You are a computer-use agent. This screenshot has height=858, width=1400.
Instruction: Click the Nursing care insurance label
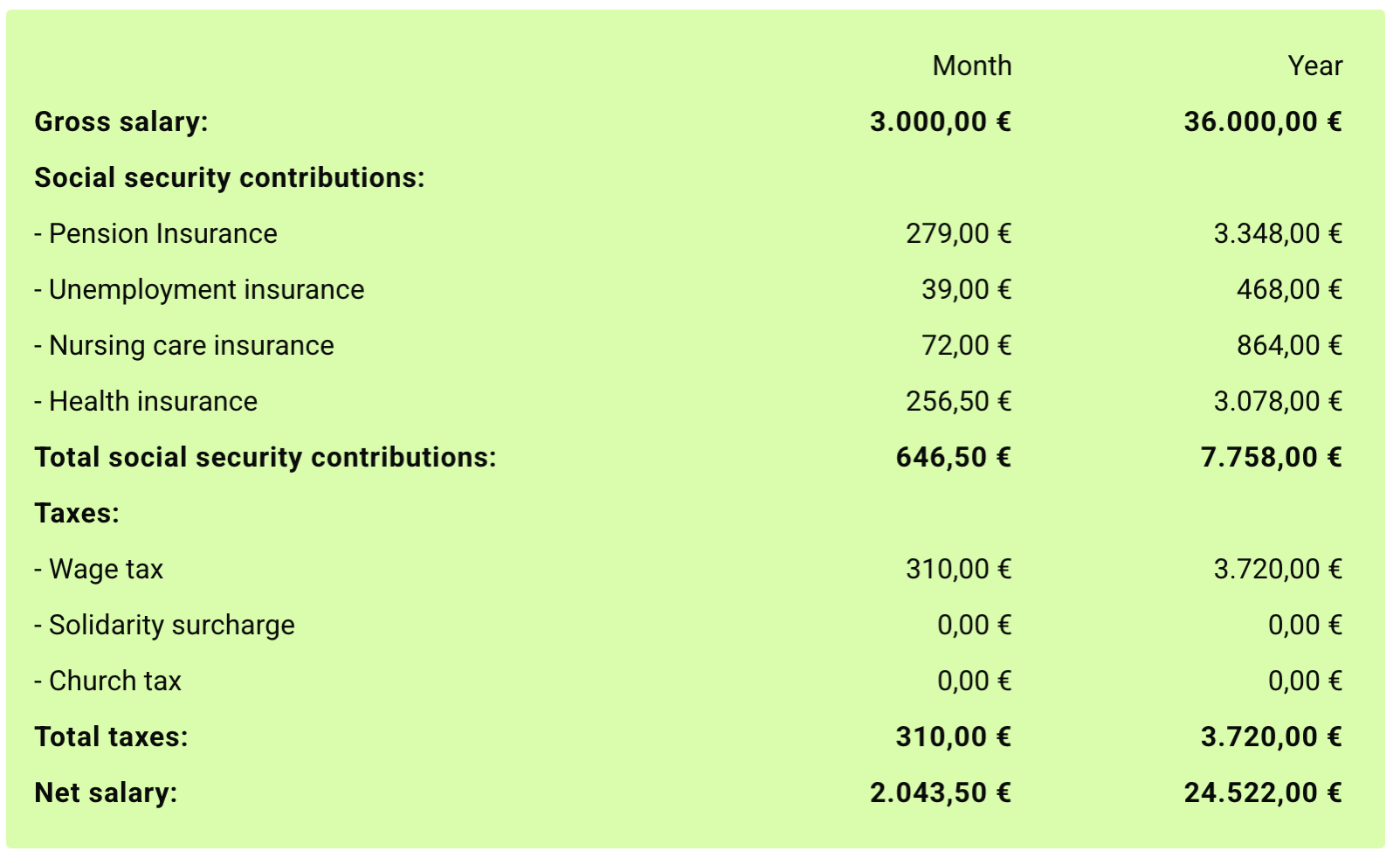click(184, 345)
